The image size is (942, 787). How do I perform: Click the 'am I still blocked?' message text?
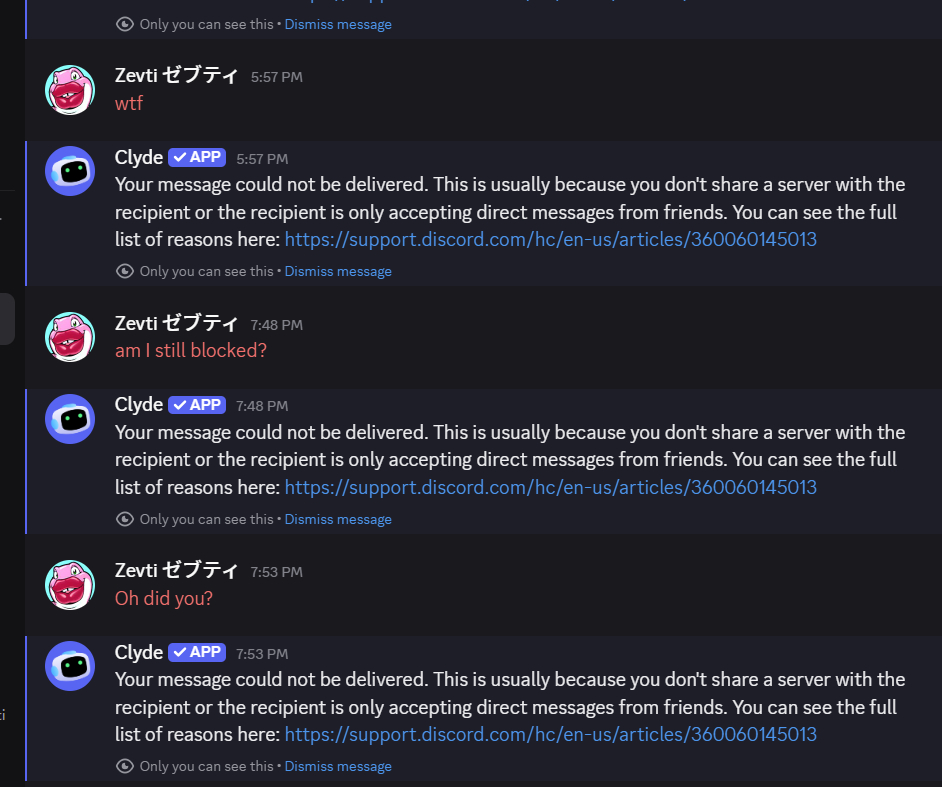coord(191,351)
